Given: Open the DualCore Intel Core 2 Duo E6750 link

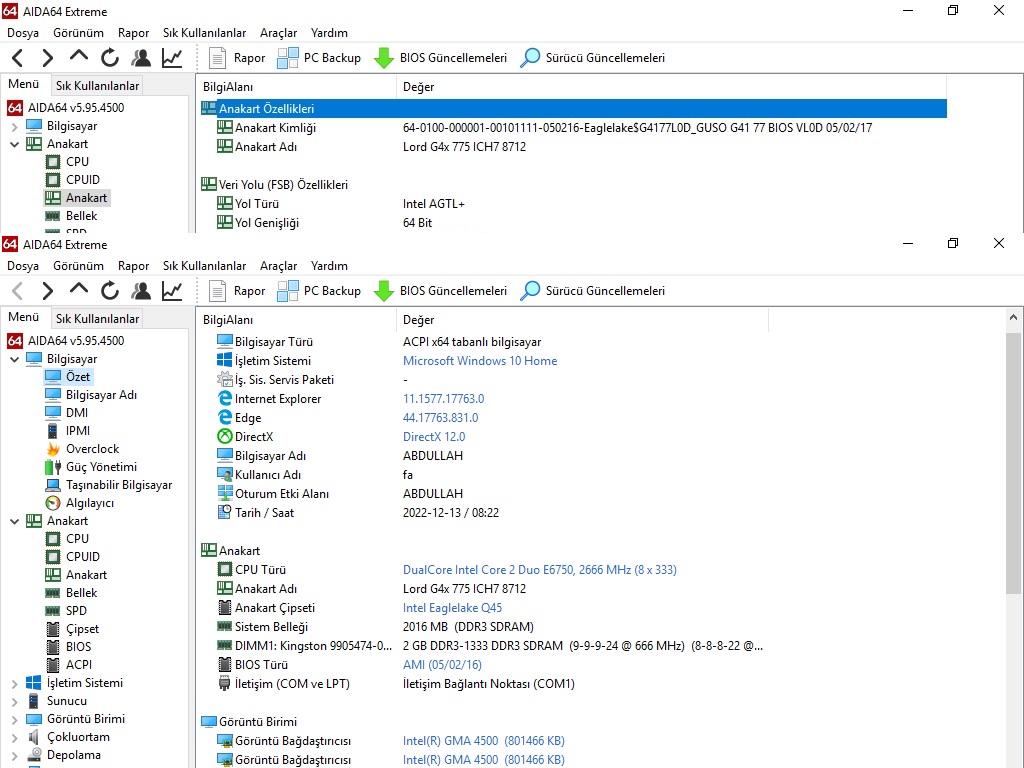Looking at the screenshot, I should click(539, 570).
